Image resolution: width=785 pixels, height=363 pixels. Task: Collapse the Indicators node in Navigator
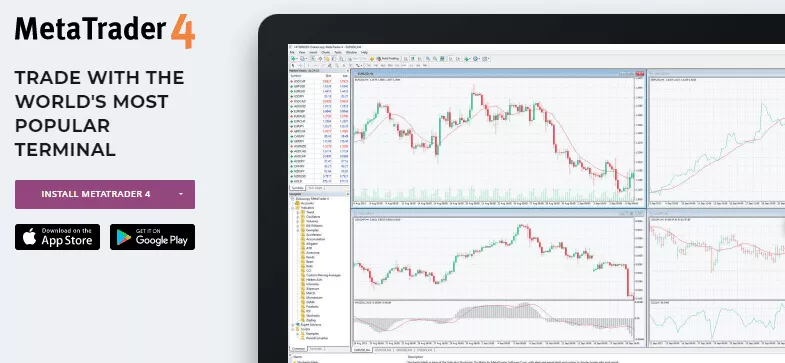click(x=292, y=208)
